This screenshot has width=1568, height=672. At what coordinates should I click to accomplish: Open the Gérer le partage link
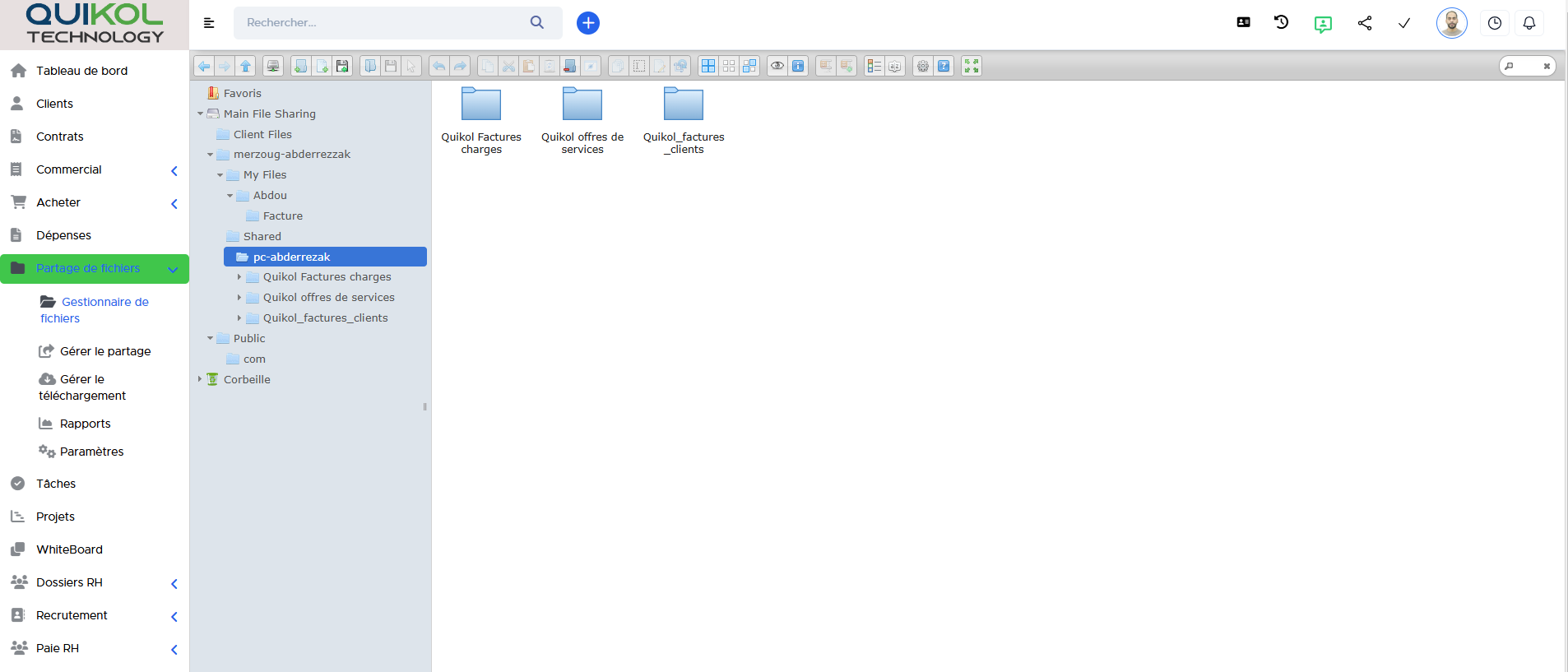pos(104,351)
